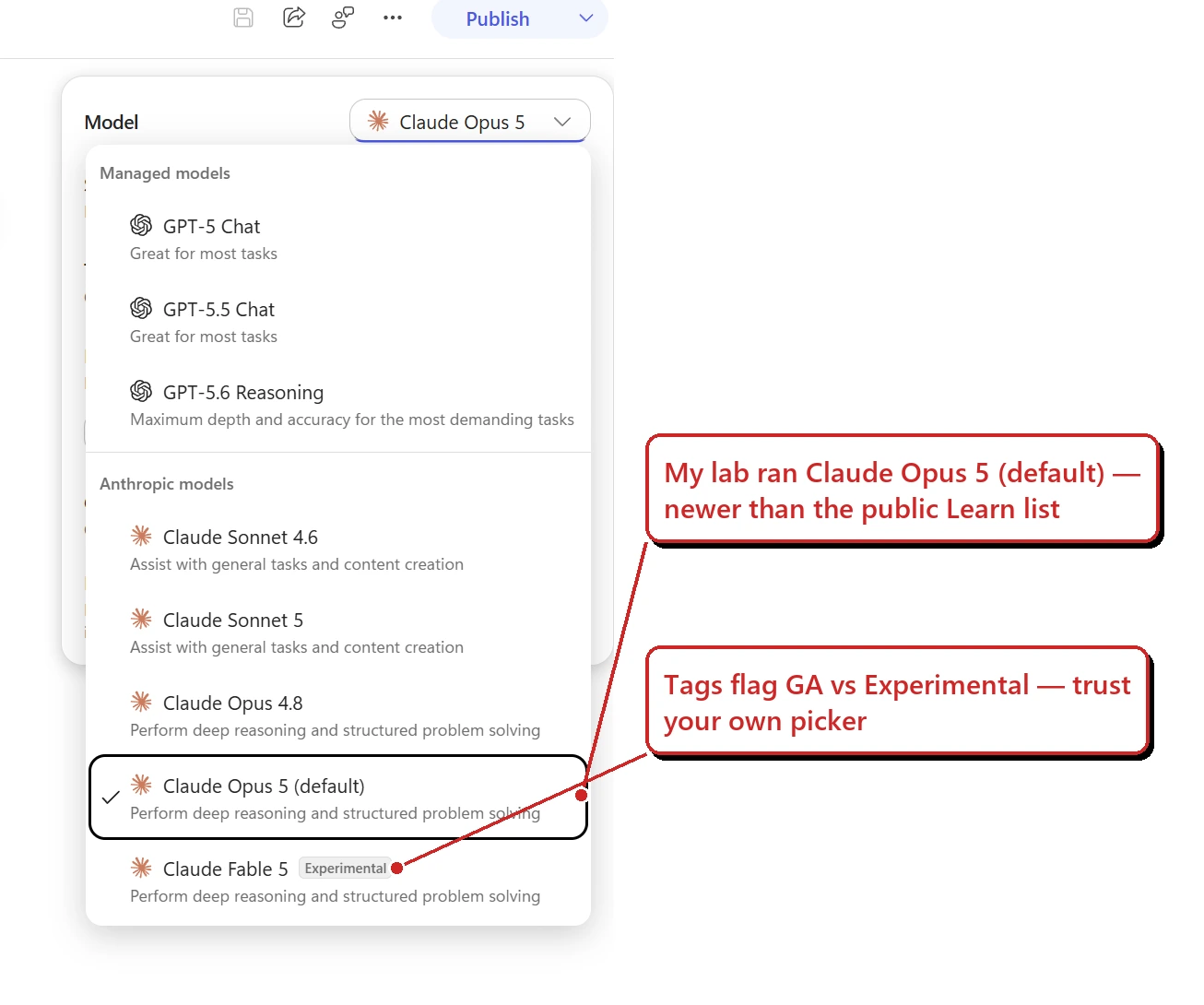This screenshot has width=1204, height=1005.
Task: Select Claude Sonnet 4.6 model
Action: point(338,550)
